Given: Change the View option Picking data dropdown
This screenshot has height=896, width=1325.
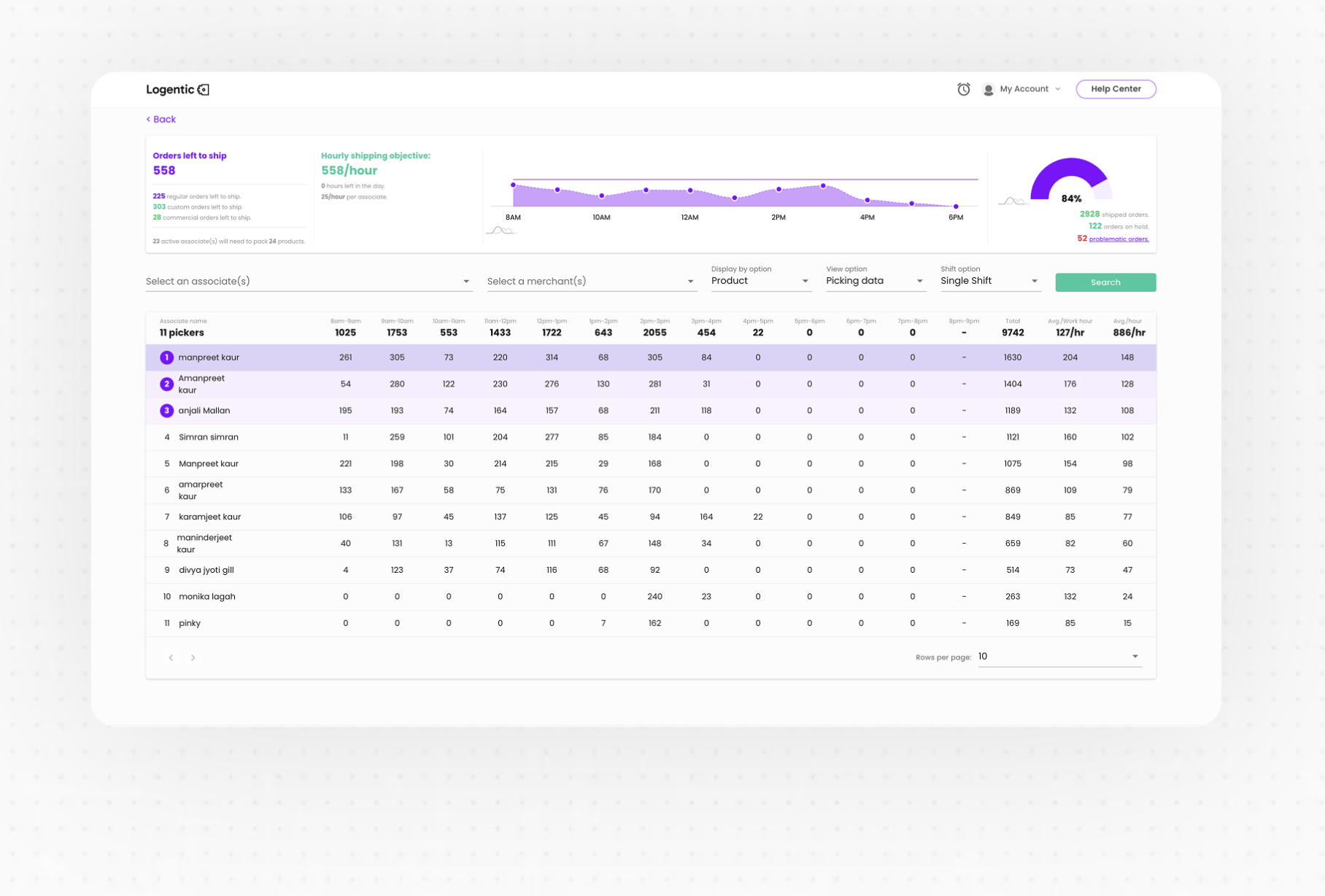Looking at the screenshot, I should tap(875, 281).
